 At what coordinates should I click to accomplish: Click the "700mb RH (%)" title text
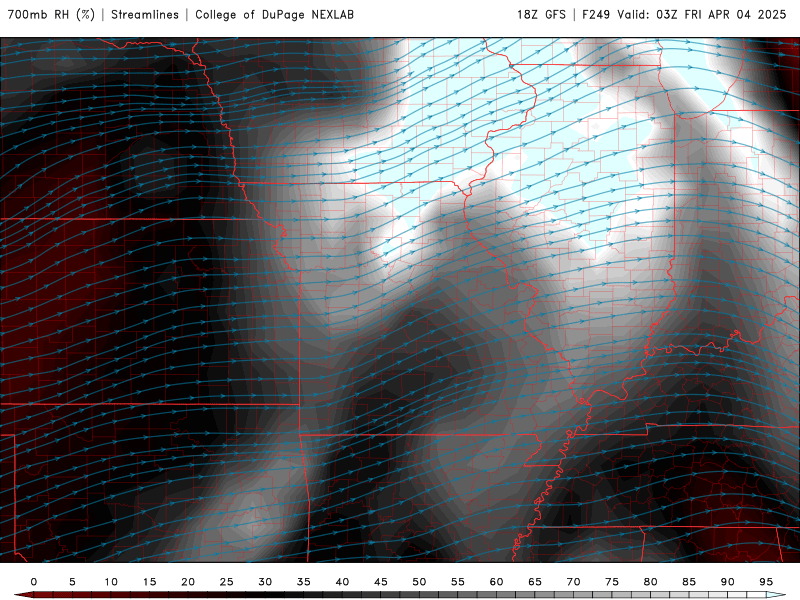[x=52, y=14]
